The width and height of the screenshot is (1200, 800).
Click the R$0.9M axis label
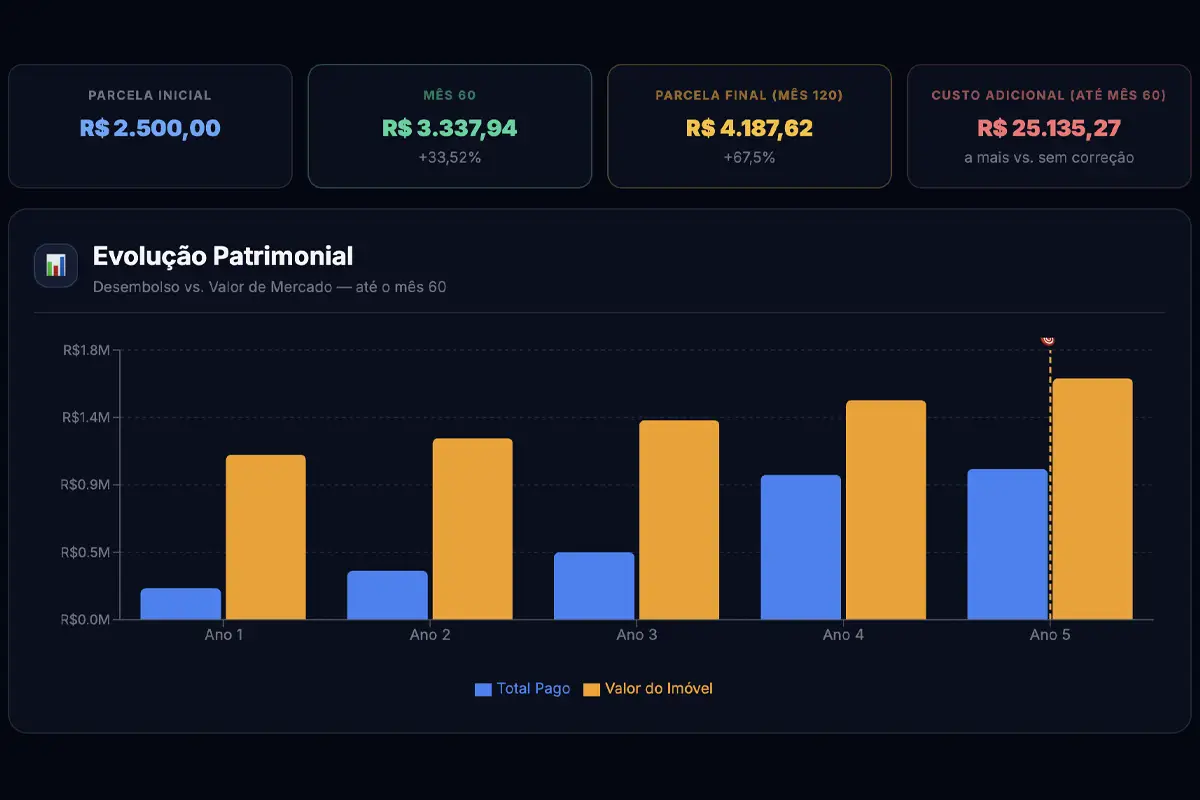(x=85, y=485)
